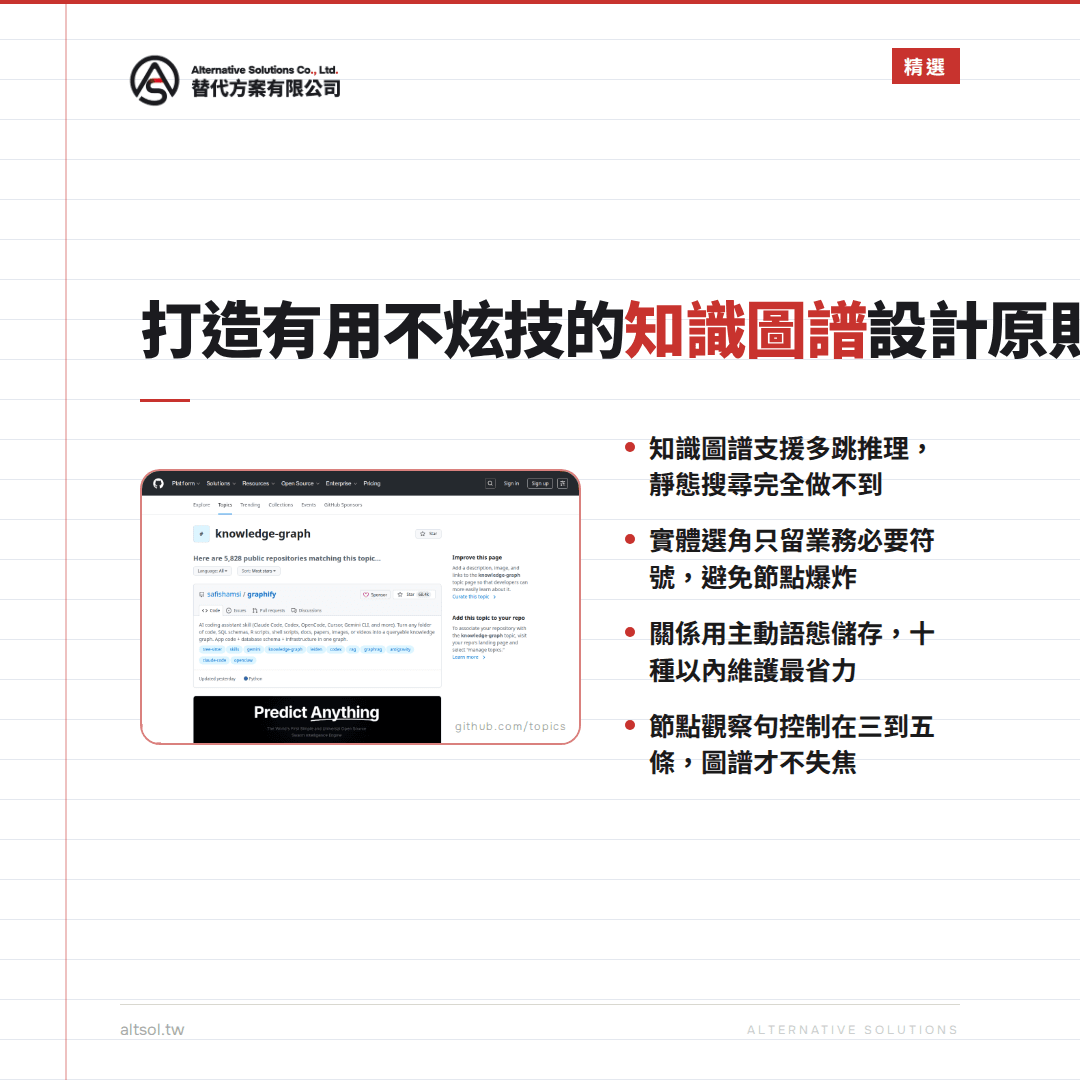
Task: Click the github.com/topics caption
Action: coord(510,727)
